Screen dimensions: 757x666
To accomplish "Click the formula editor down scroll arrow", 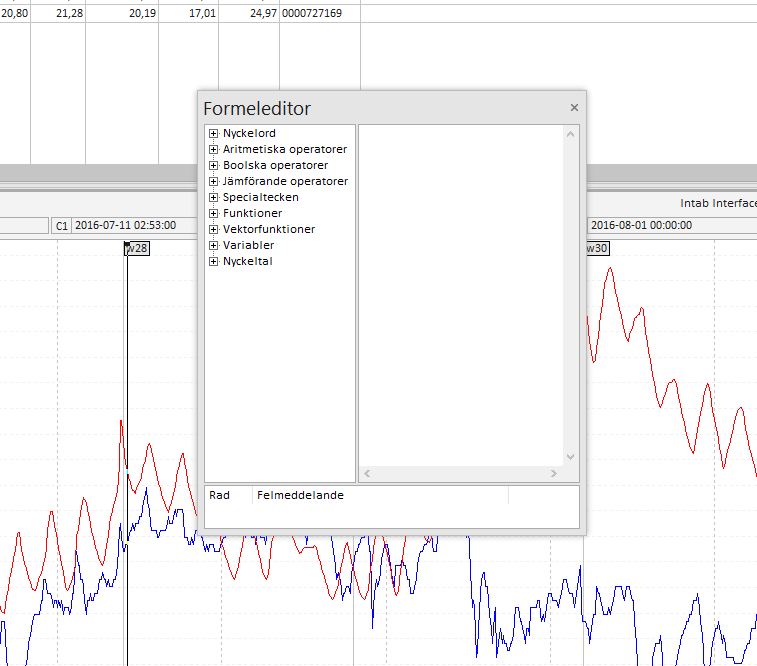I will click(570, 457).
